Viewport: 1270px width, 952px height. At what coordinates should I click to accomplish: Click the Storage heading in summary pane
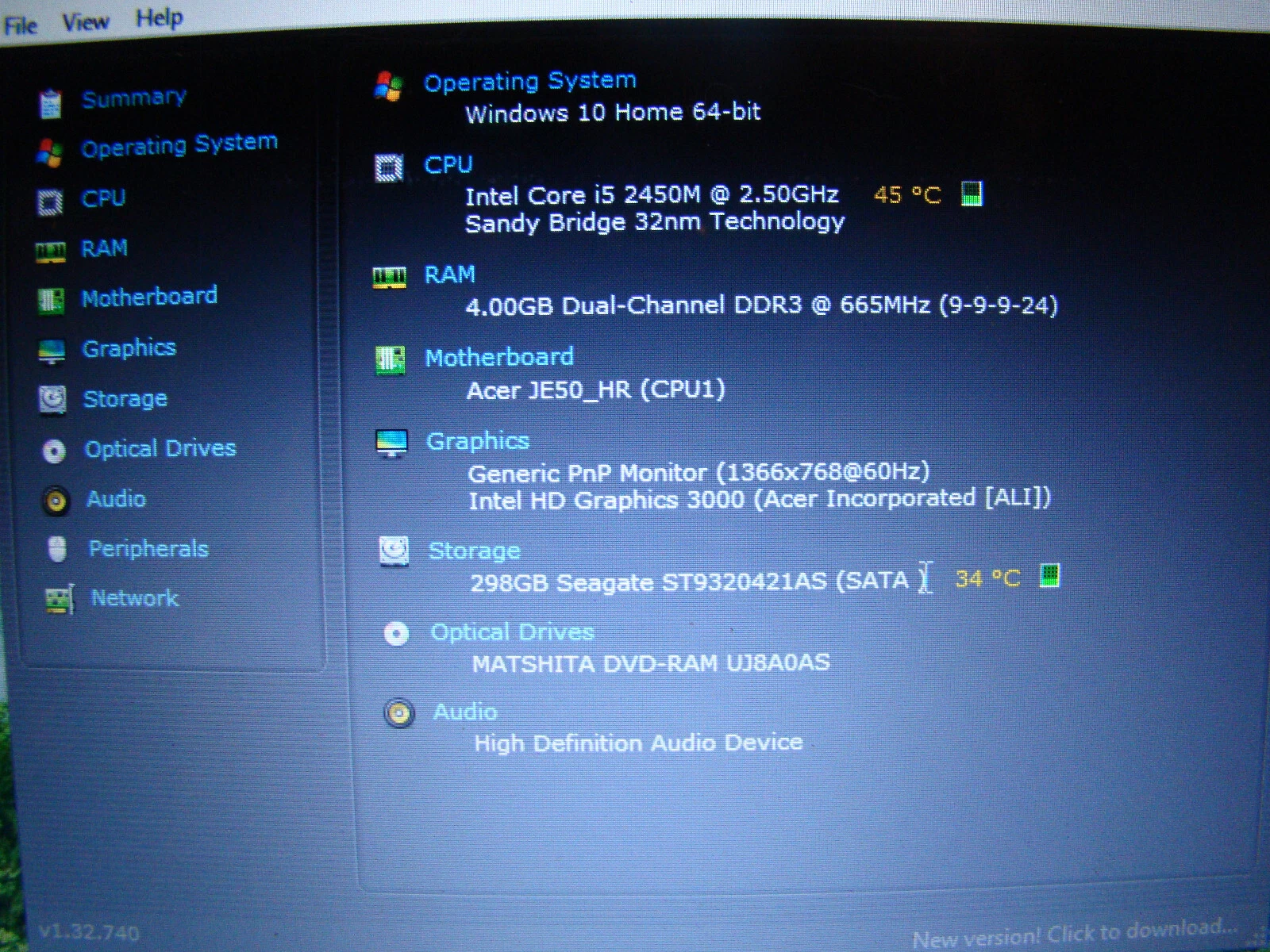click(x=475, y=551)
